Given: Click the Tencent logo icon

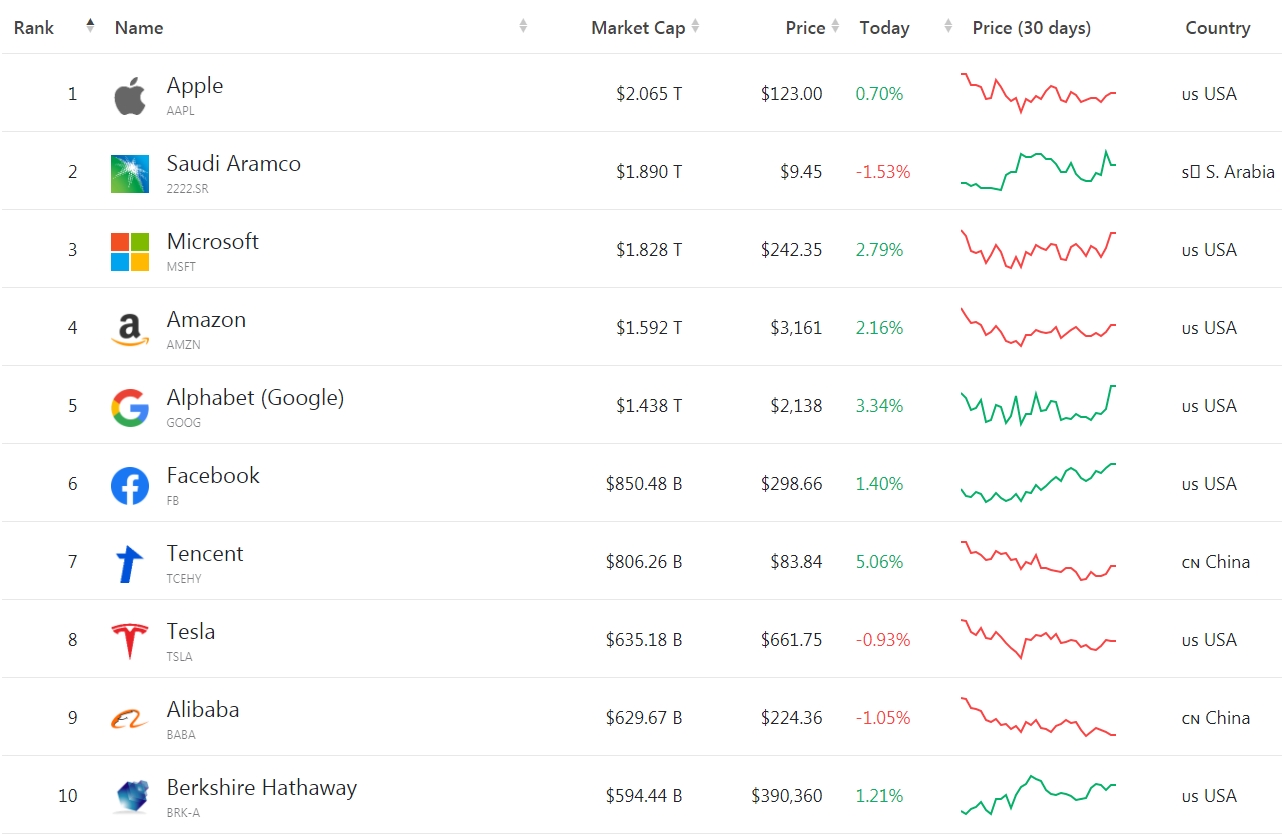Looking at the screenshot, I should click(x=130, y=564).
